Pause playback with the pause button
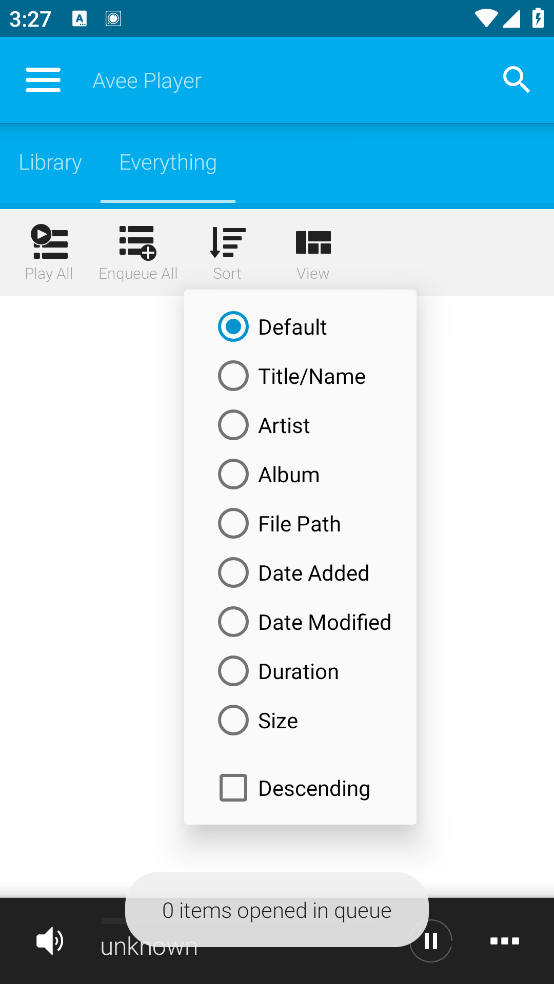 pos(431,941)
